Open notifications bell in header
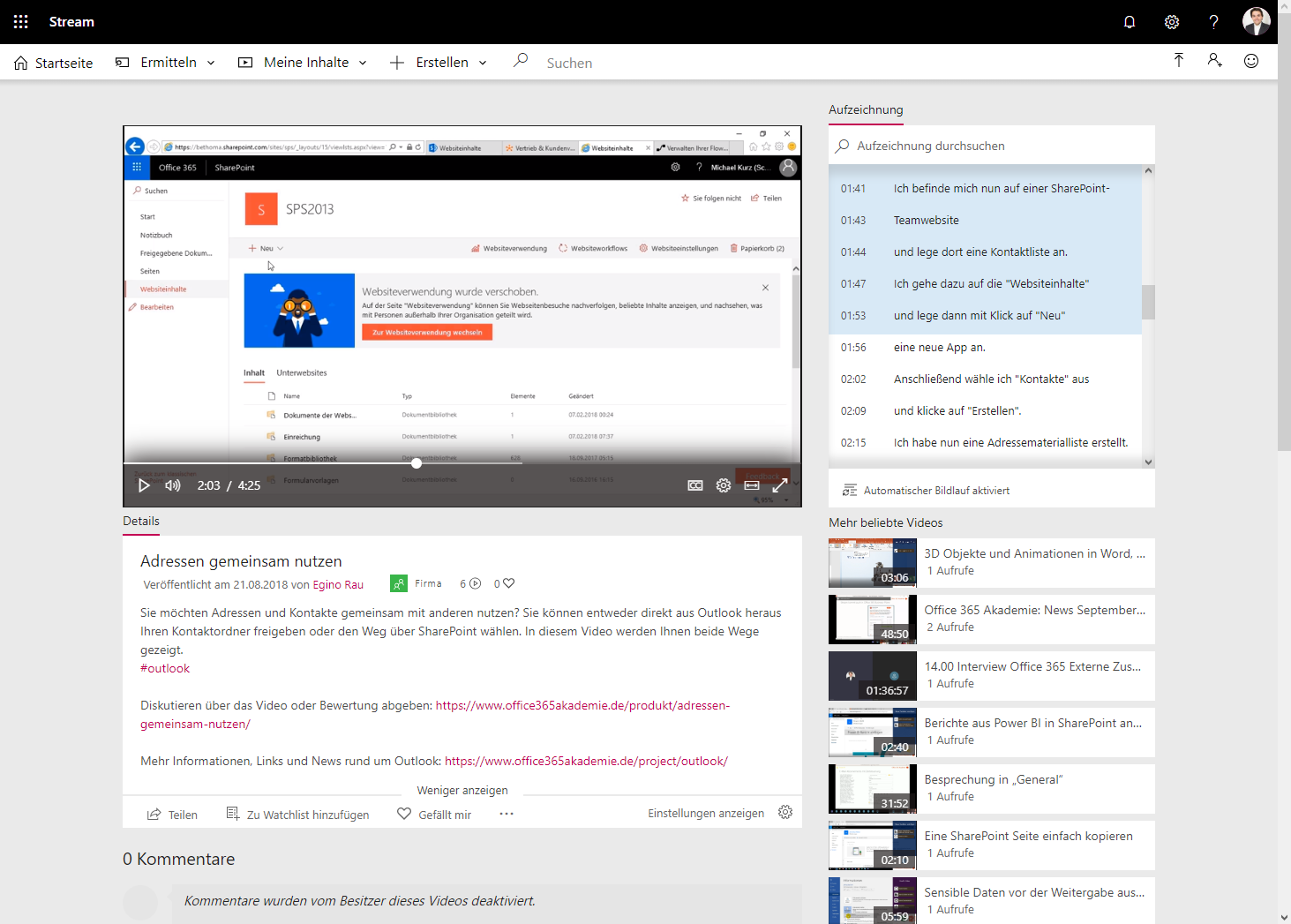1291x924 pixels. pyautogui.click(x=1129, y=22)
